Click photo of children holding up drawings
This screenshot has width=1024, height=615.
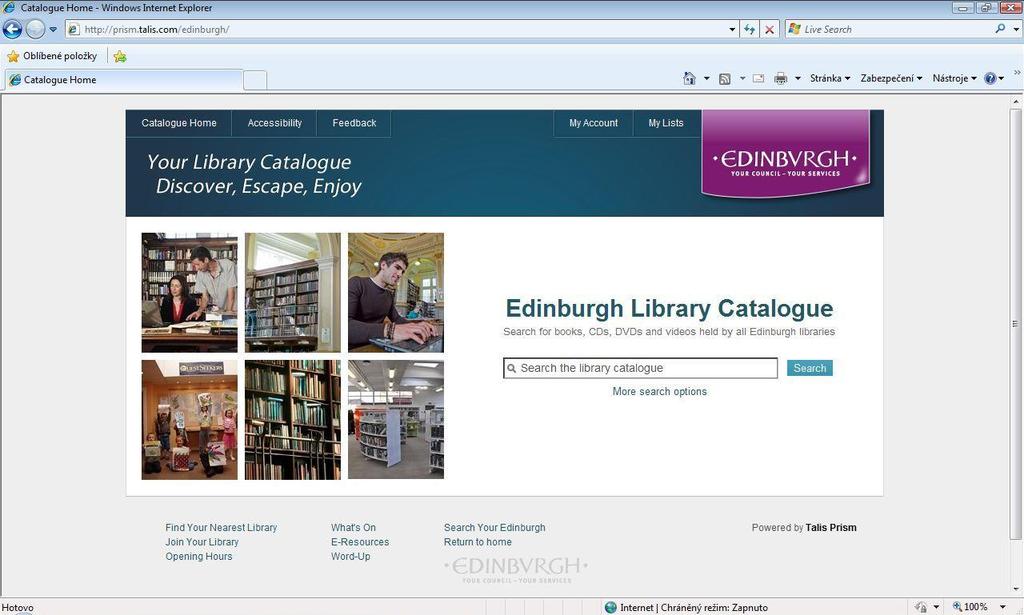189,420
